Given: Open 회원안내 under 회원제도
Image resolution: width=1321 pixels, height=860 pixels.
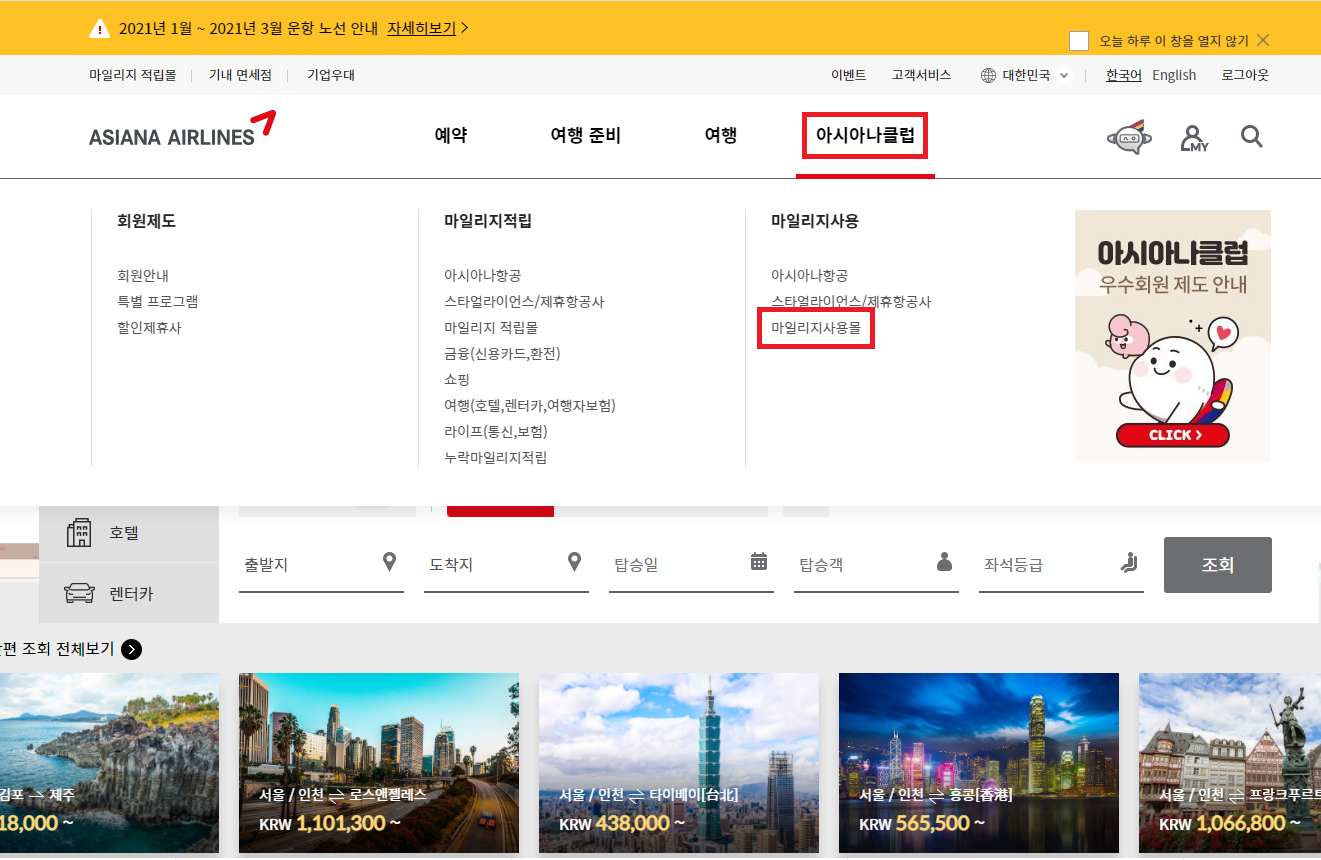Looking at the screenshot, I should pyautogui.click(x=143, y=276).
